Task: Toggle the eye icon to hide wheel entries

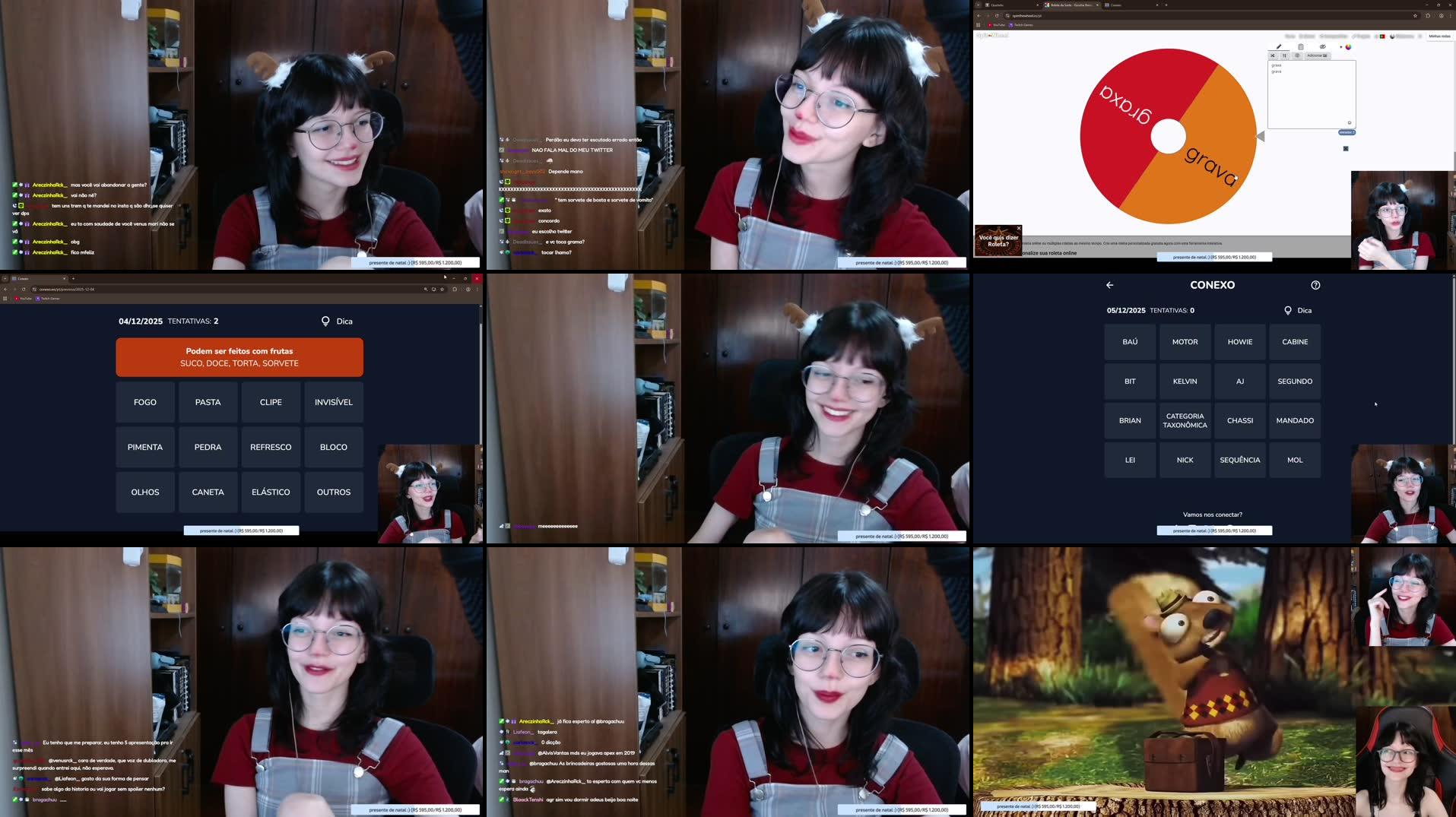Action: click(x=1323, y=46)
